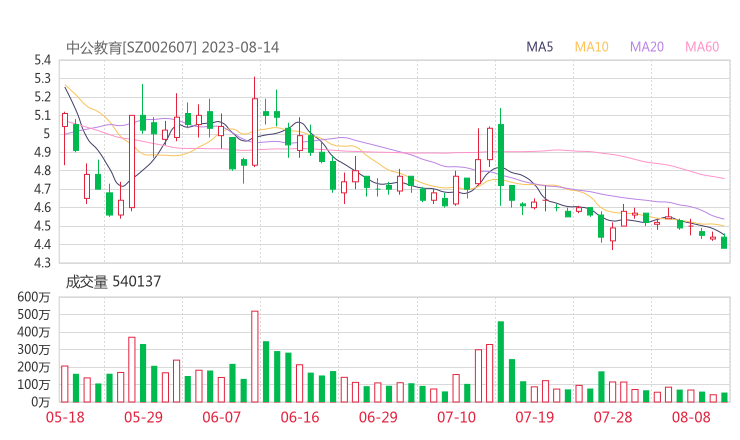
Task: Click the 300万 volume axis label
Action: 34,349
